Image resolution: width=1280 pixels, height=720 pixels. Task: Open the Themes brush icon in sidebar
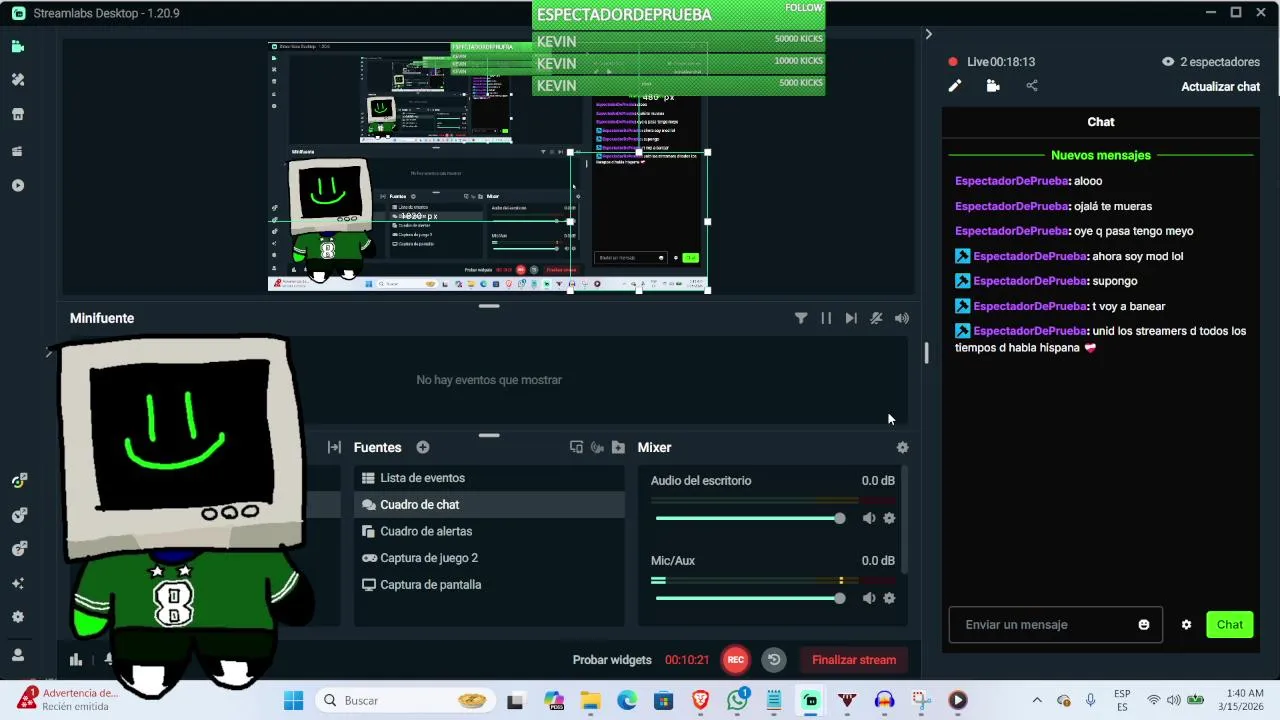tap(18, 80)
